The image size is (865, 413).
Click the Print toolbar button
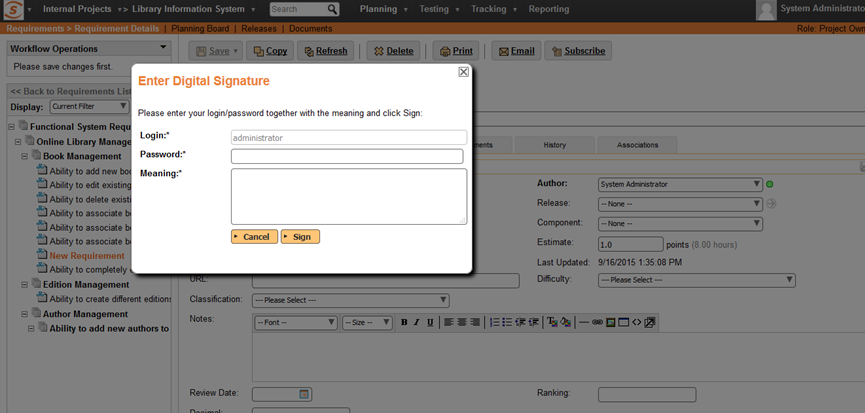pos(456,51)
